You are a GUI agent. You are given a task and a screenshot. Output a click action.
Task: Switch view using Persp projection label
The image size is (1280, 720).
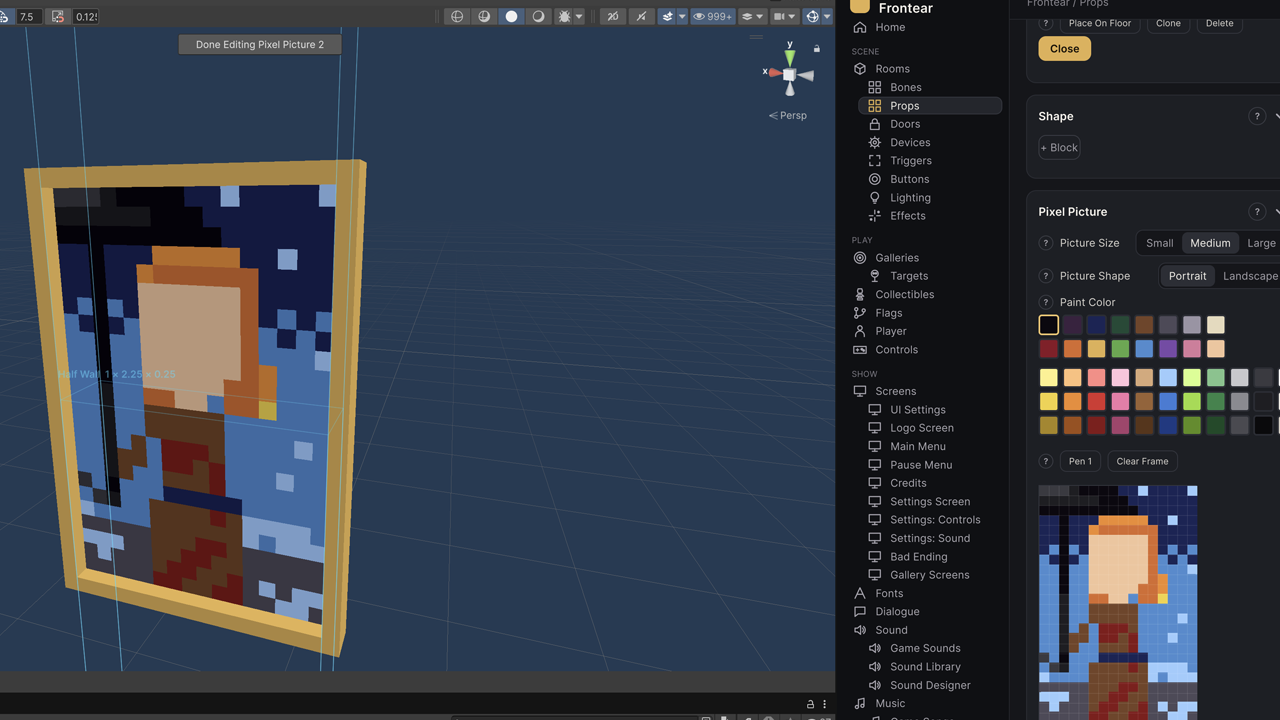coord(788,115)
